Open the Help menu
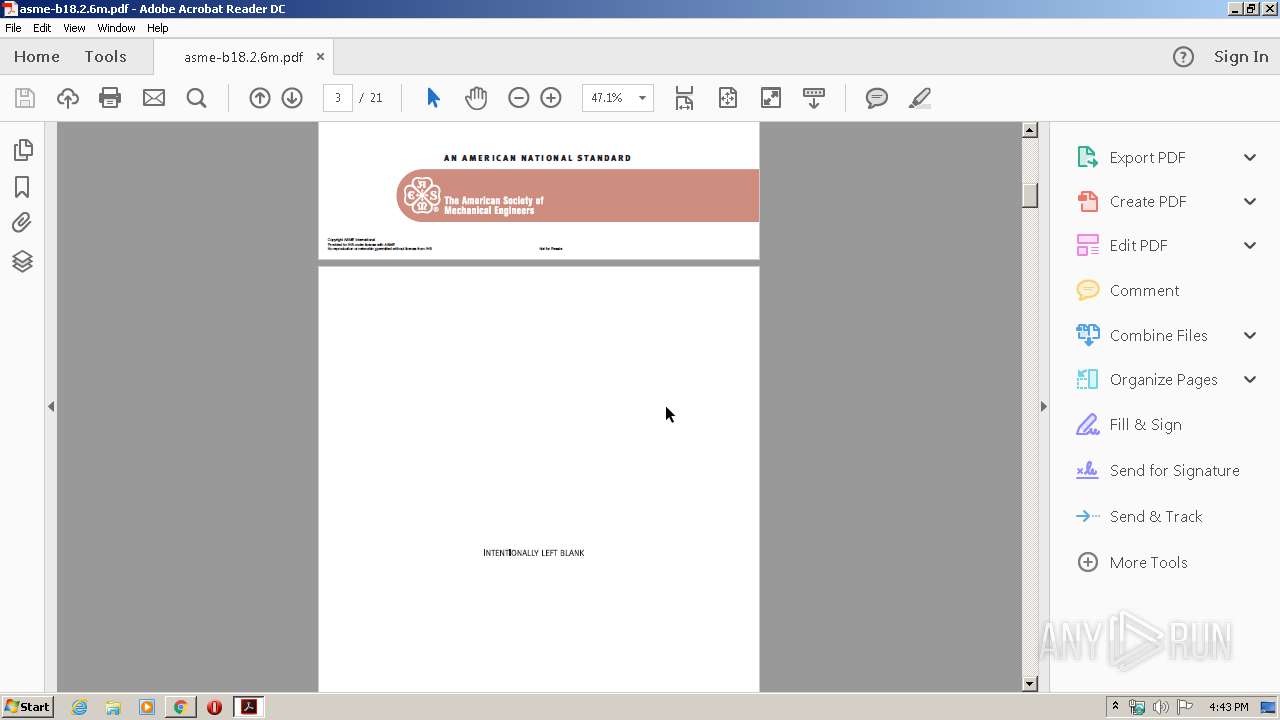 tap(158, 28)
